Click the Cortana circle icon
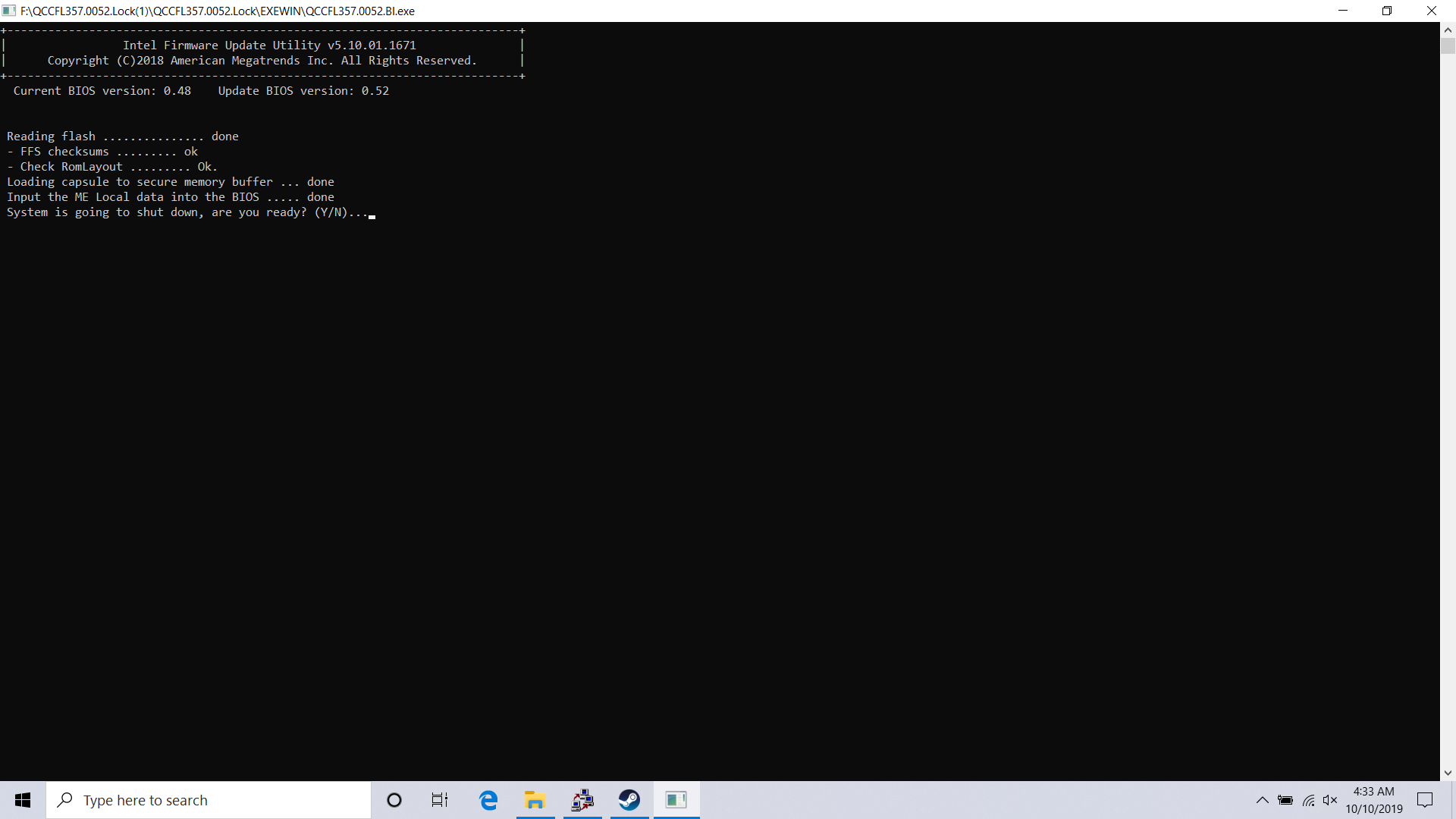Viewport: 1456px width, 819px height. click(x=394, y=800)
